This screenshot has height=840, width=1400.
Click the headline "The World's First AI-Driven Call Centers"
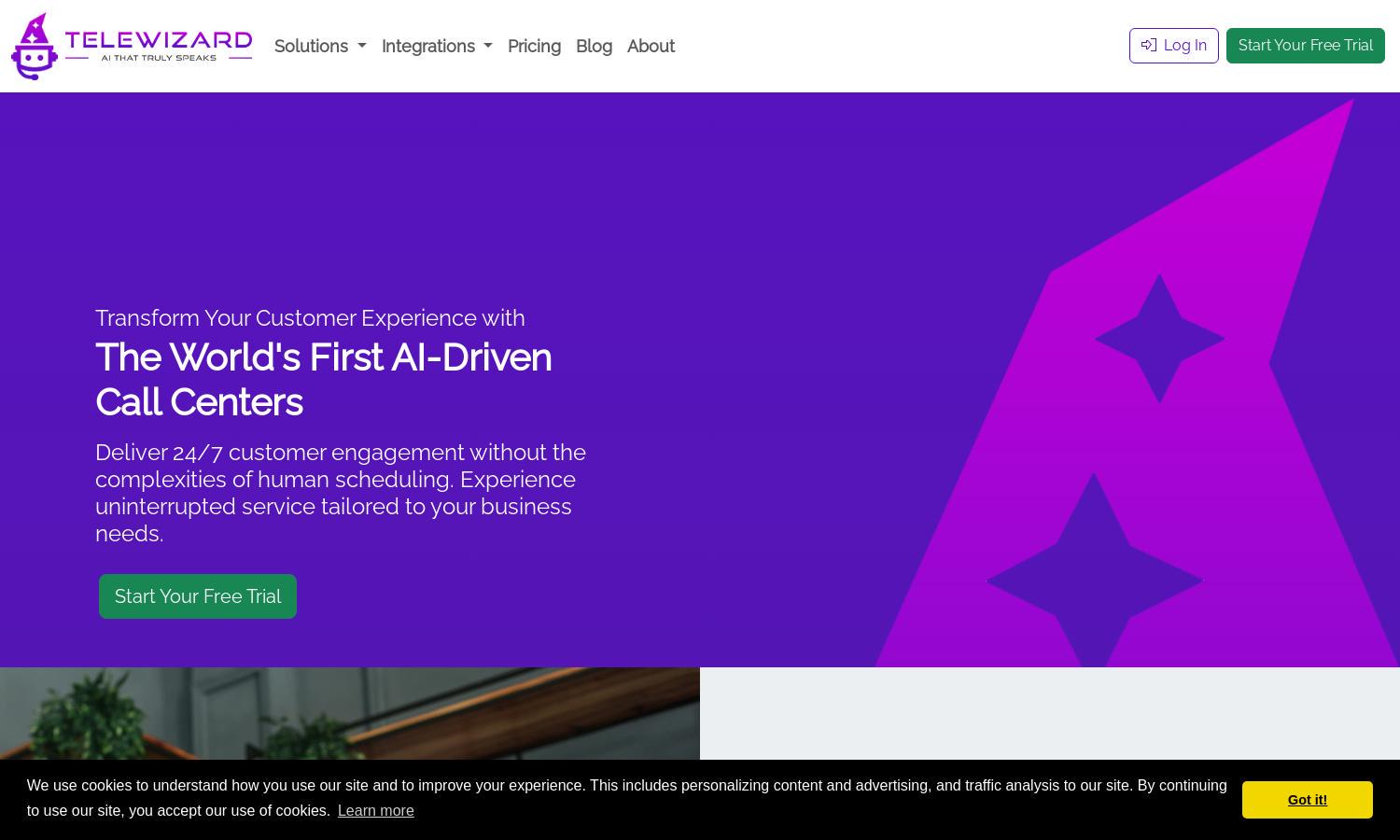[x=324, y=380]
